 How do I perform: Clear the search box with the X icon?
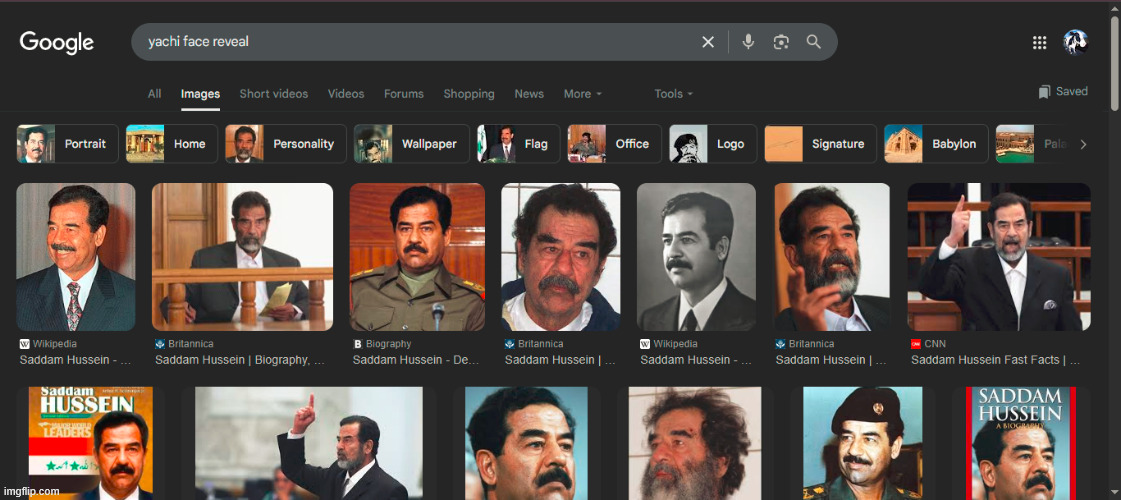[x=708, y=42]
